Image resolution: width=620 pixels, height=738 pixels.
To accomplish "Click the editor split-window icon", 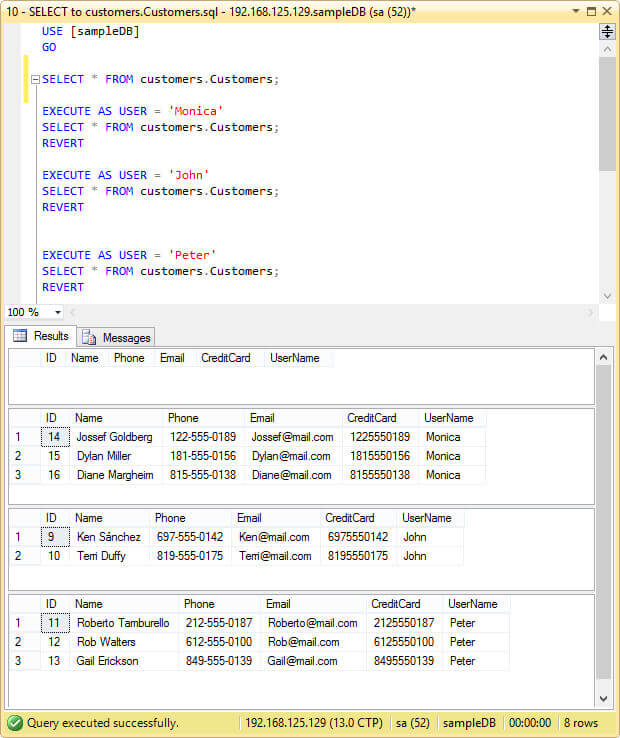I will coord(607,32).
